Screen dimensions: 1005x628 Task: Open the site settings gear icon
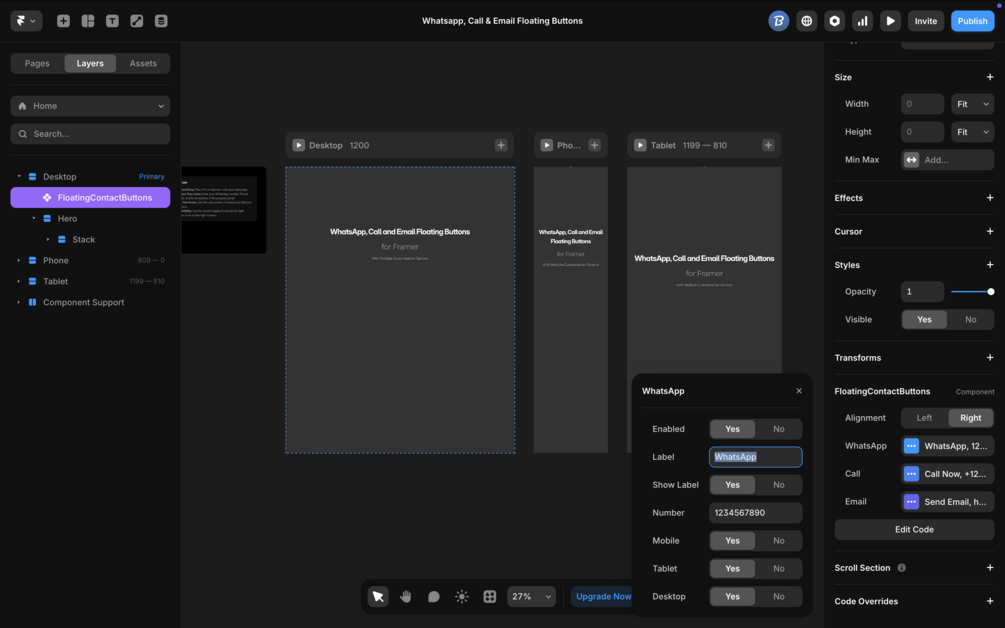tap(835, 21)
